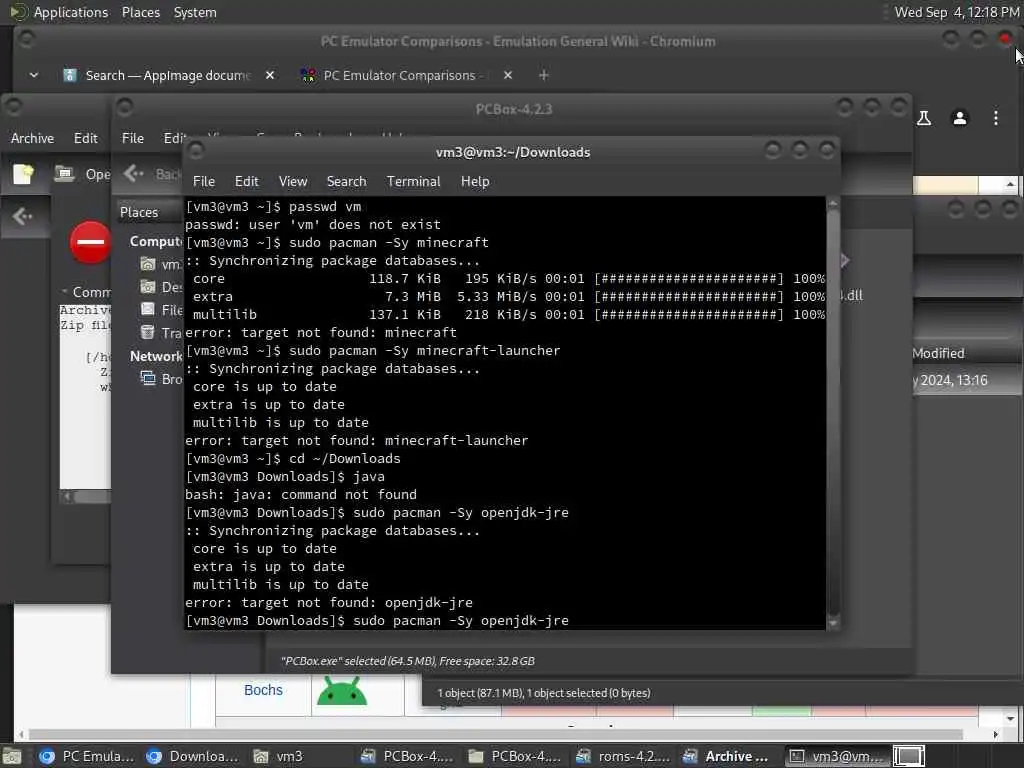This screenshot has width=1024, height=768.
Task: Click "PCBox.exe" selected status bar text
Action: click(408, 661)
